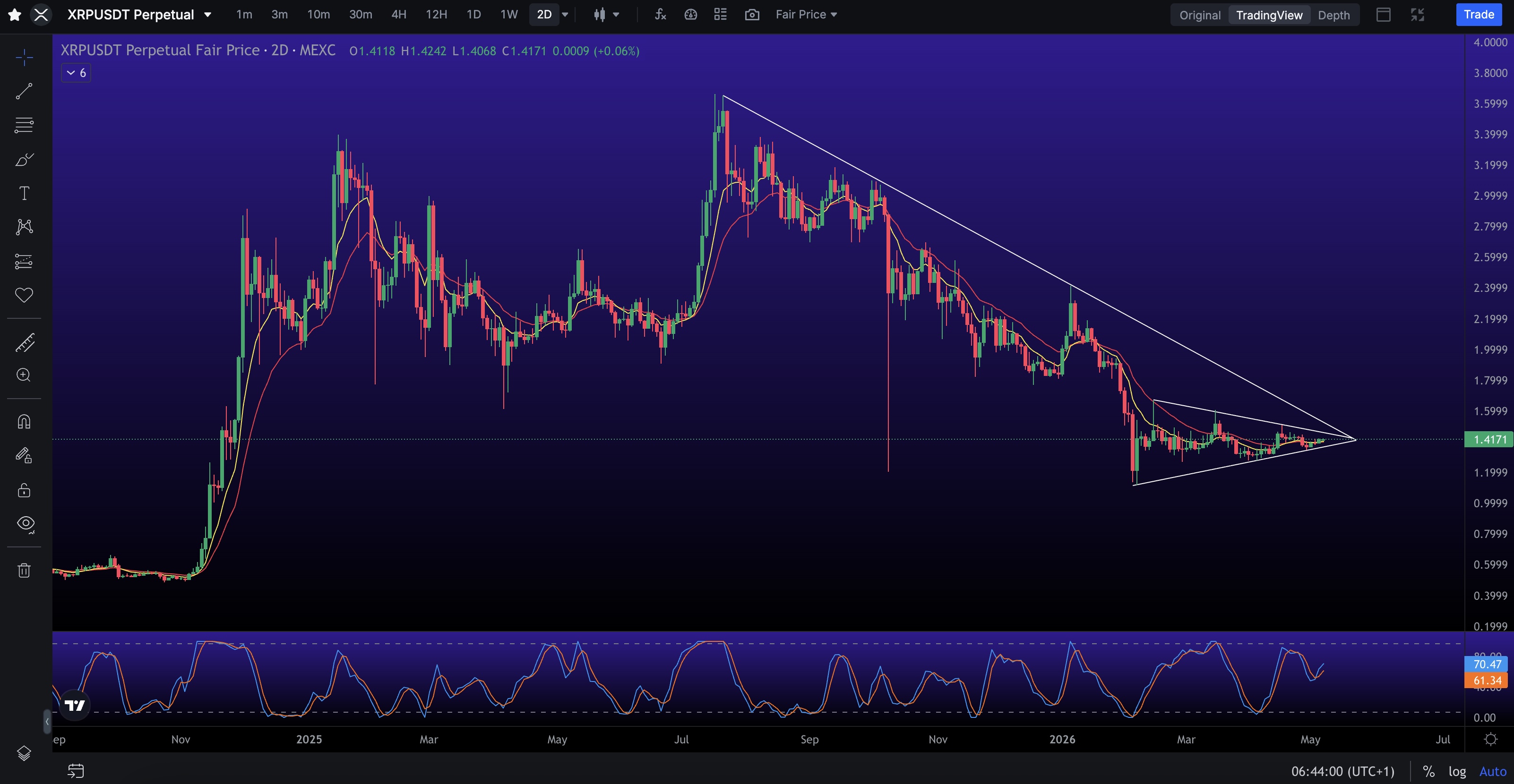Expand the chart type dropdown arrow
The height and width of the screenshot is (784, 1514).
pyautogui.click(x=616, y=15)
